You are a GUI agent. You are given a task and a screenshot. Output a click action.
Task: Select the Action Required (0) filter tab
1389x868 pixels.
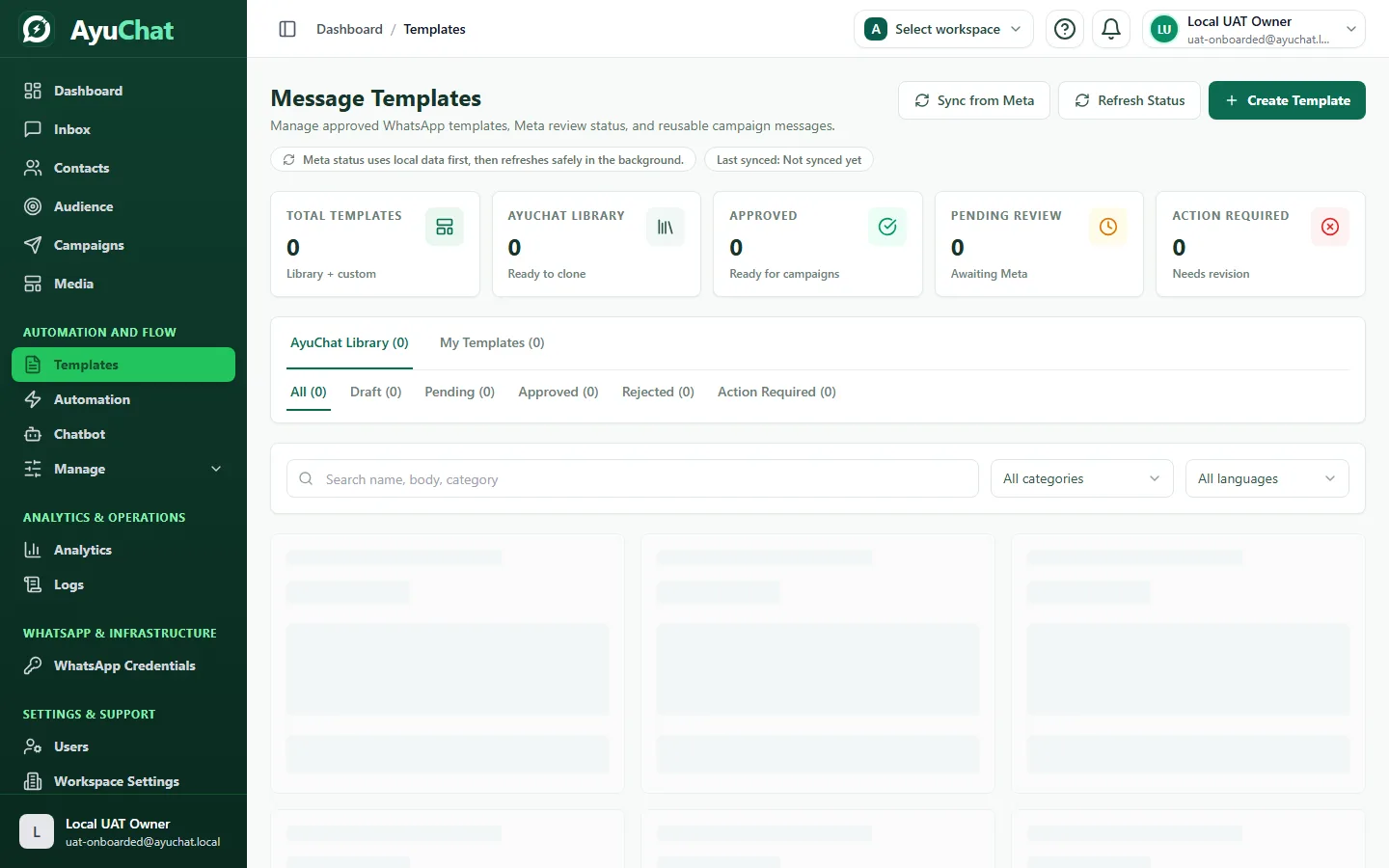pyautogui.click(x=776, y=392)
